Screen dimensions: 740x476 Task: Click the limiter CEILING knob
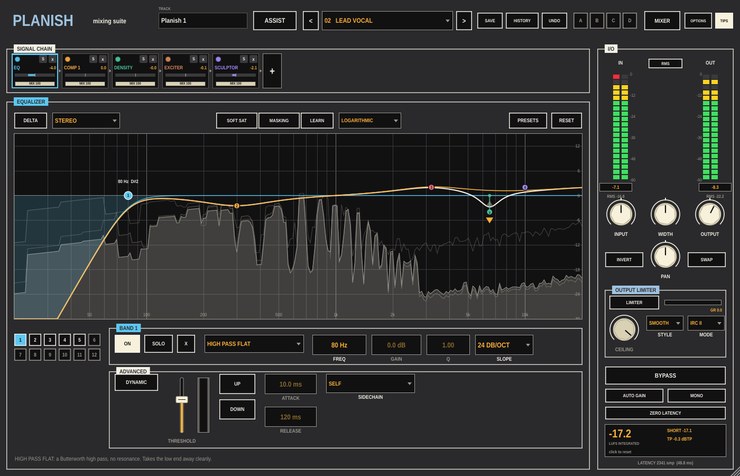coord(624,329)
